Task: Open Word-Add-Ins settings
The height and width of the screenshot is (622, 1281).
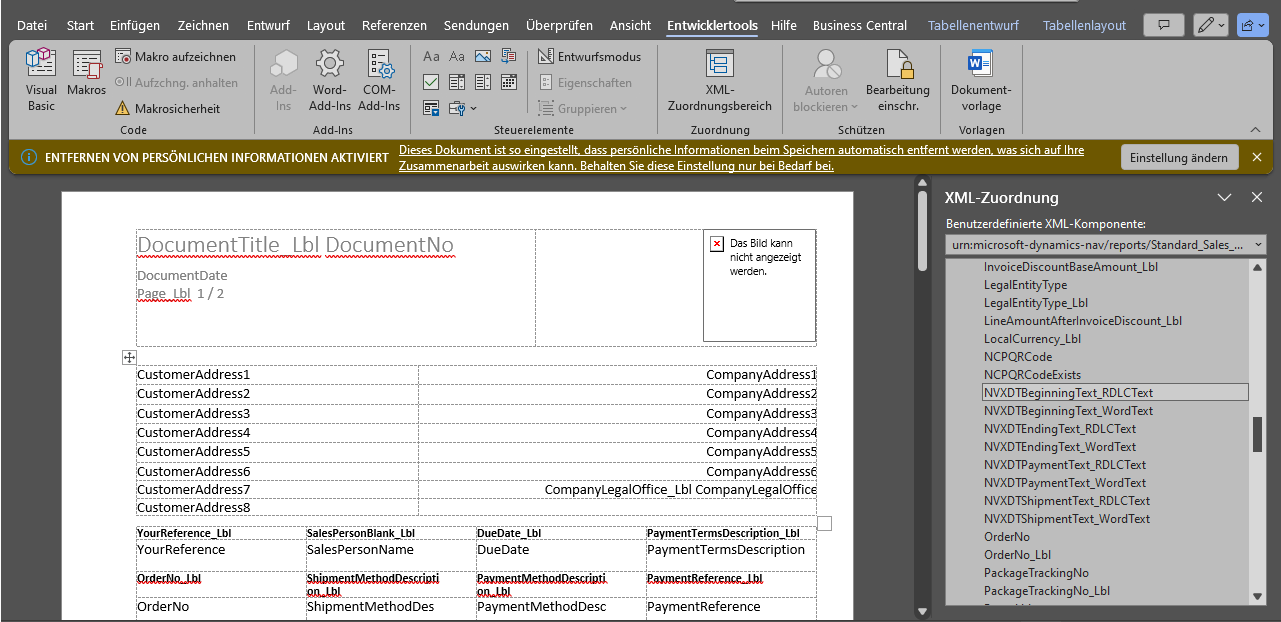Action: point(330,80)
